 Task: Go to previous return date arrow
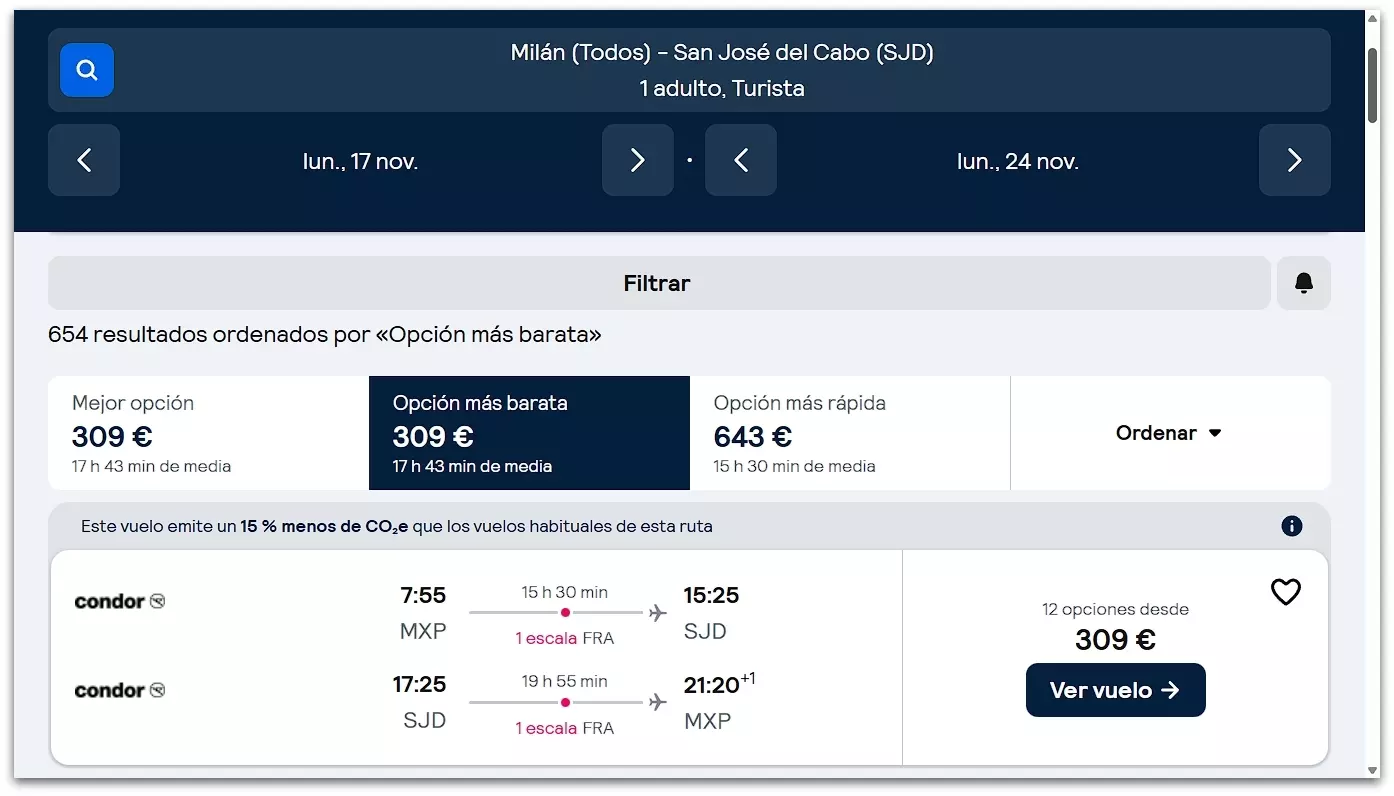tap(741, 160)
